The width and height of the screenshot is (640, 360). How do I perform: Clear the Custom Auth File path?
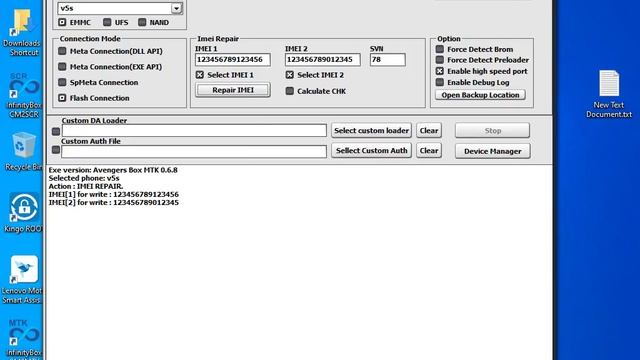point(429,151)
